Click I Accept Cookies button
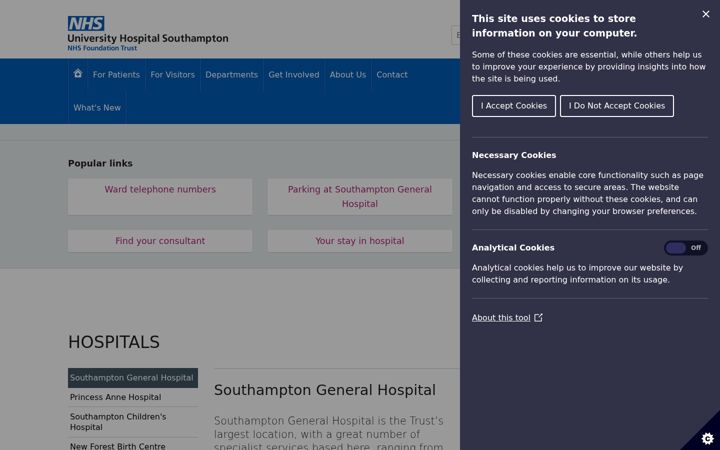The height and width of the screenshot is (450, 720). point(513,106)
